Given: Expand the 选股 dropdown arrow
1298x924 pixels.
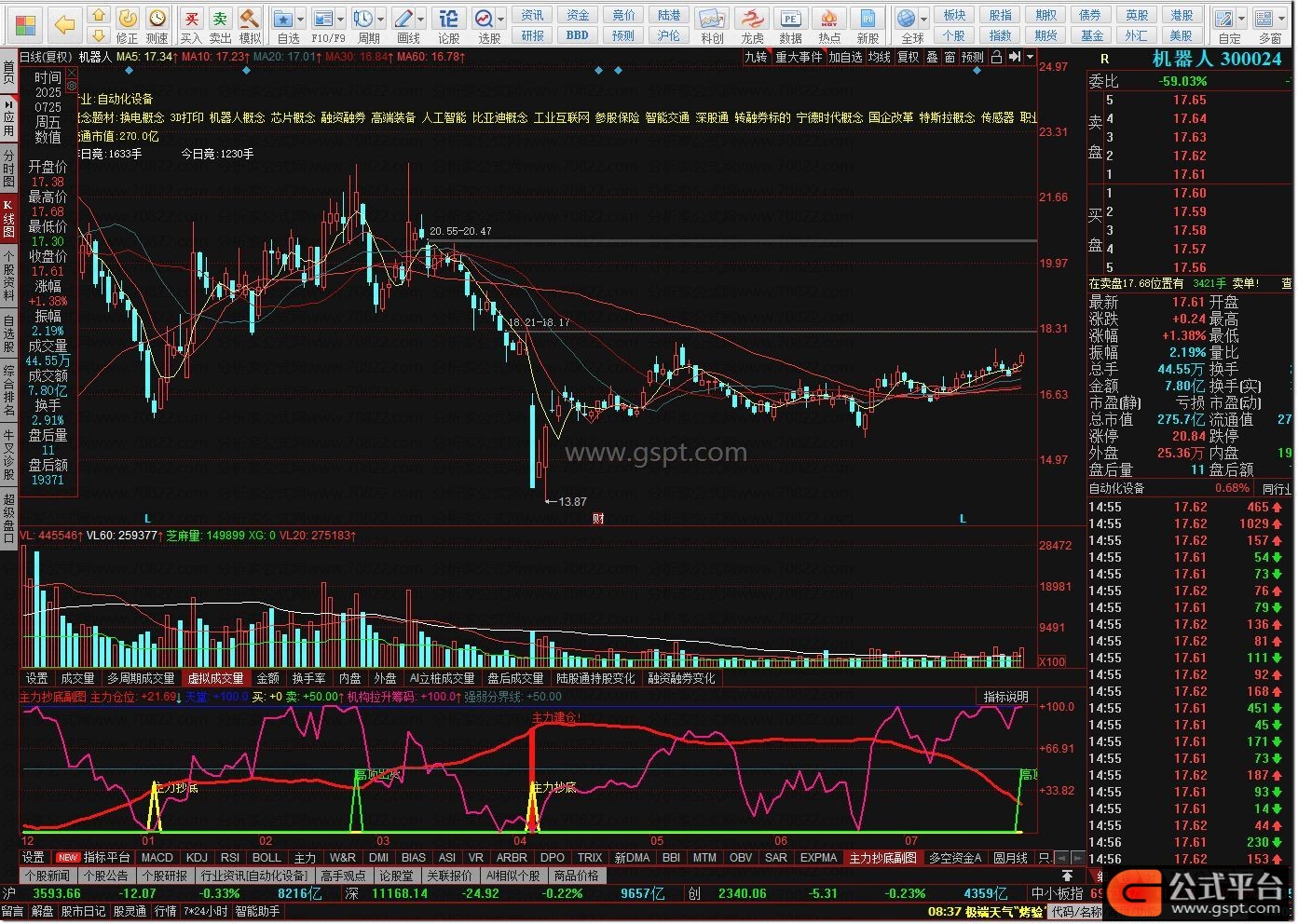Looking at the screenshot, I should [501, 19].
